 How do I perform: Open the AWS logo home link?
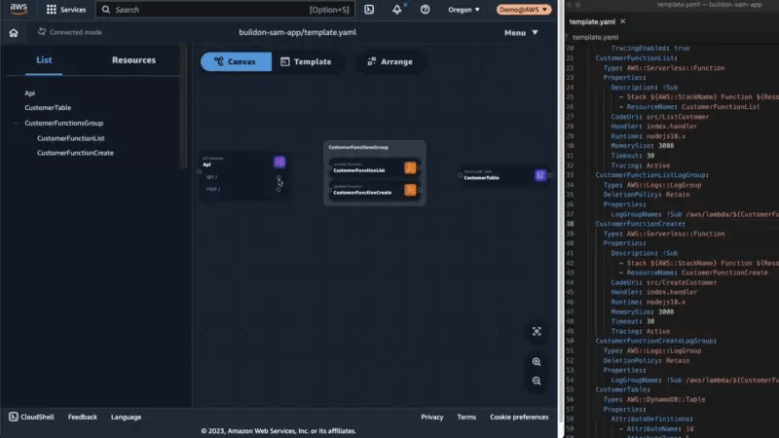coord(18,9)
